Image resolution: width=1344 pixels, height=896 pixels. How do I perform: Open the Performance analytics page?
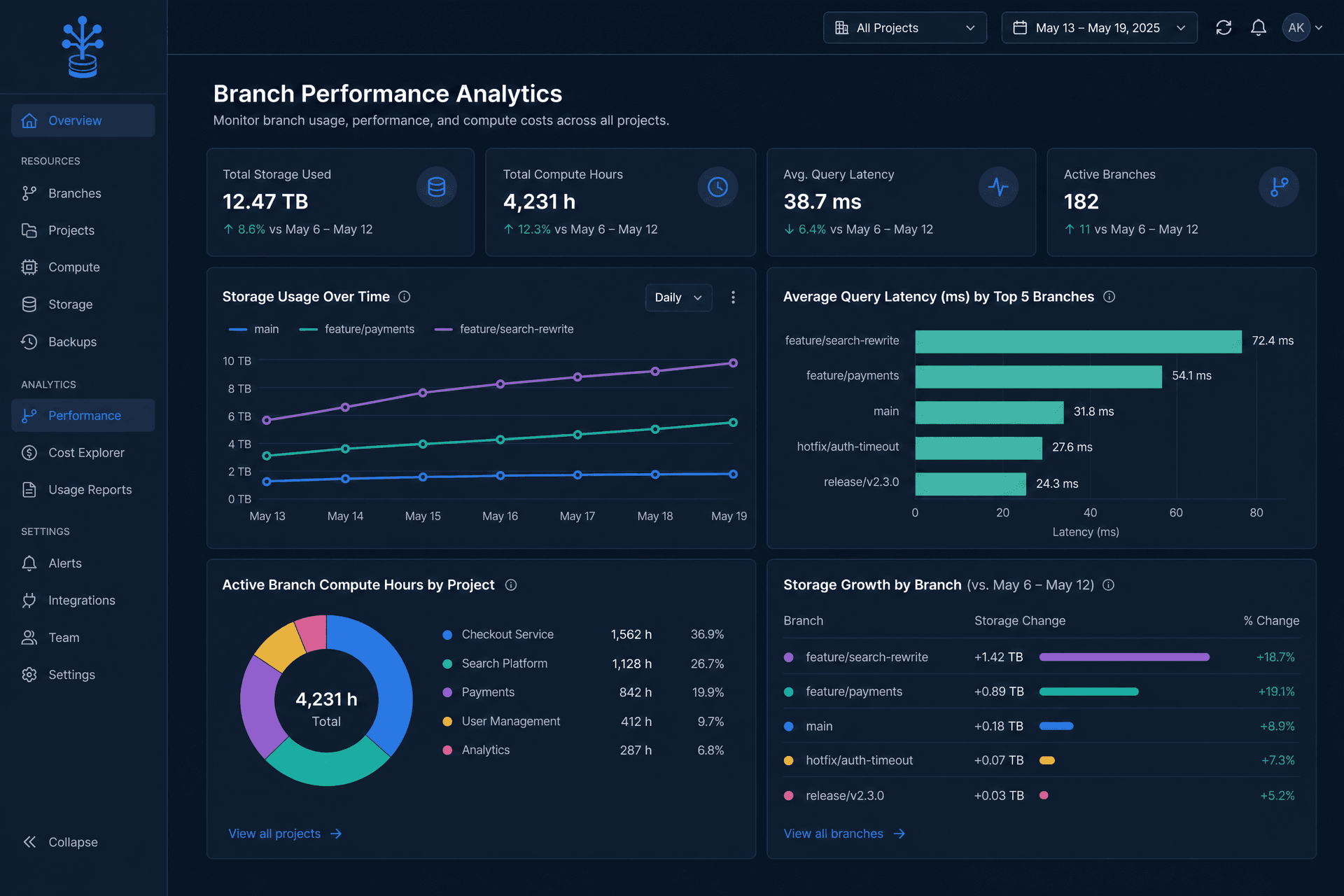[83, 416]
